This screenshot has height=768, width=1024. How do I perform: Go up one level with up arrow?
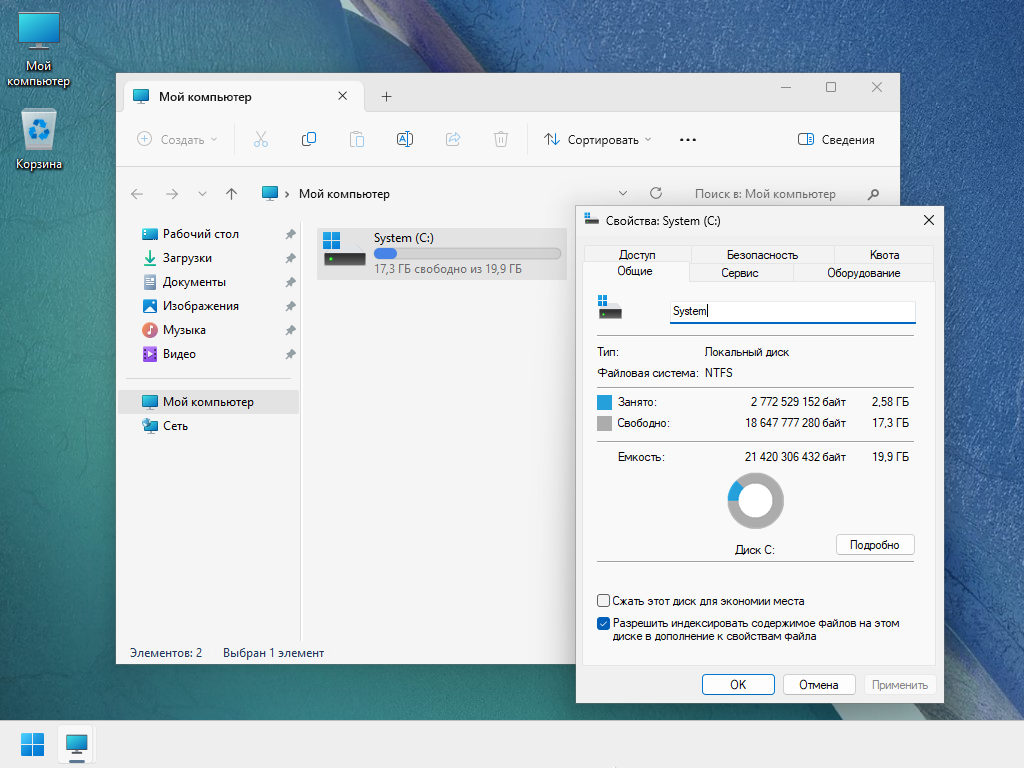(x=232, y=194)
